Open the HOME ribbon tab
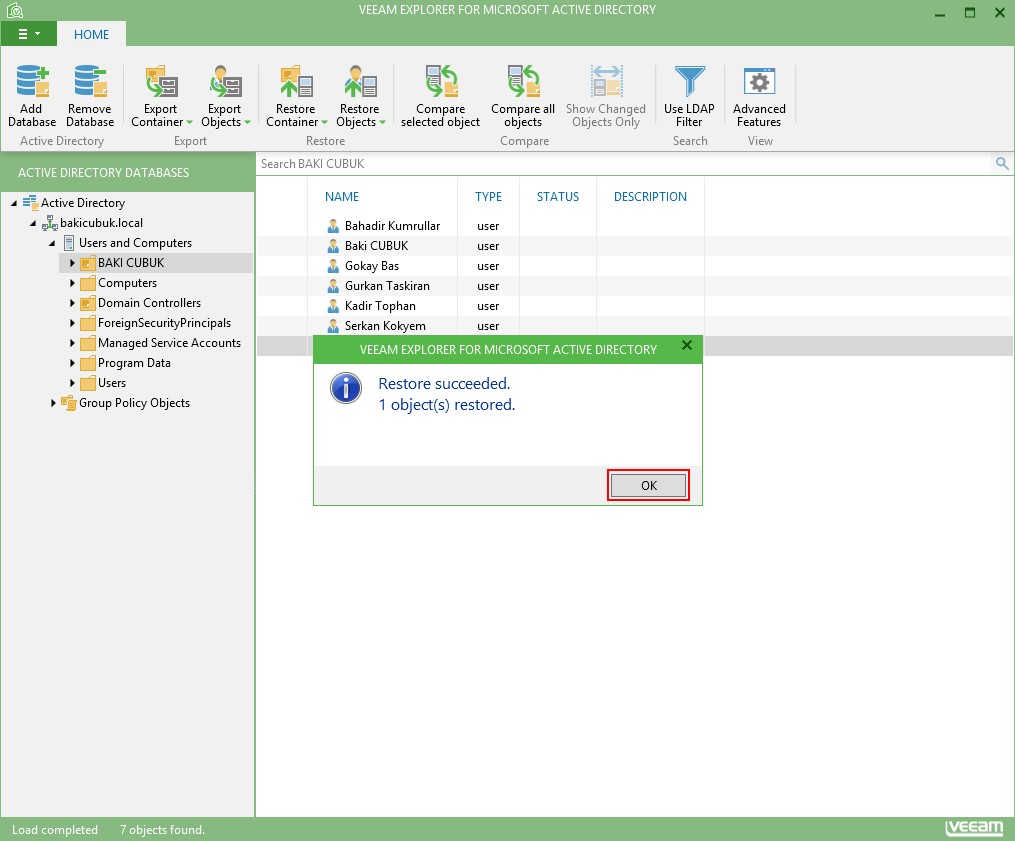This screenshot has height=841, width=1015. point(91,34)
